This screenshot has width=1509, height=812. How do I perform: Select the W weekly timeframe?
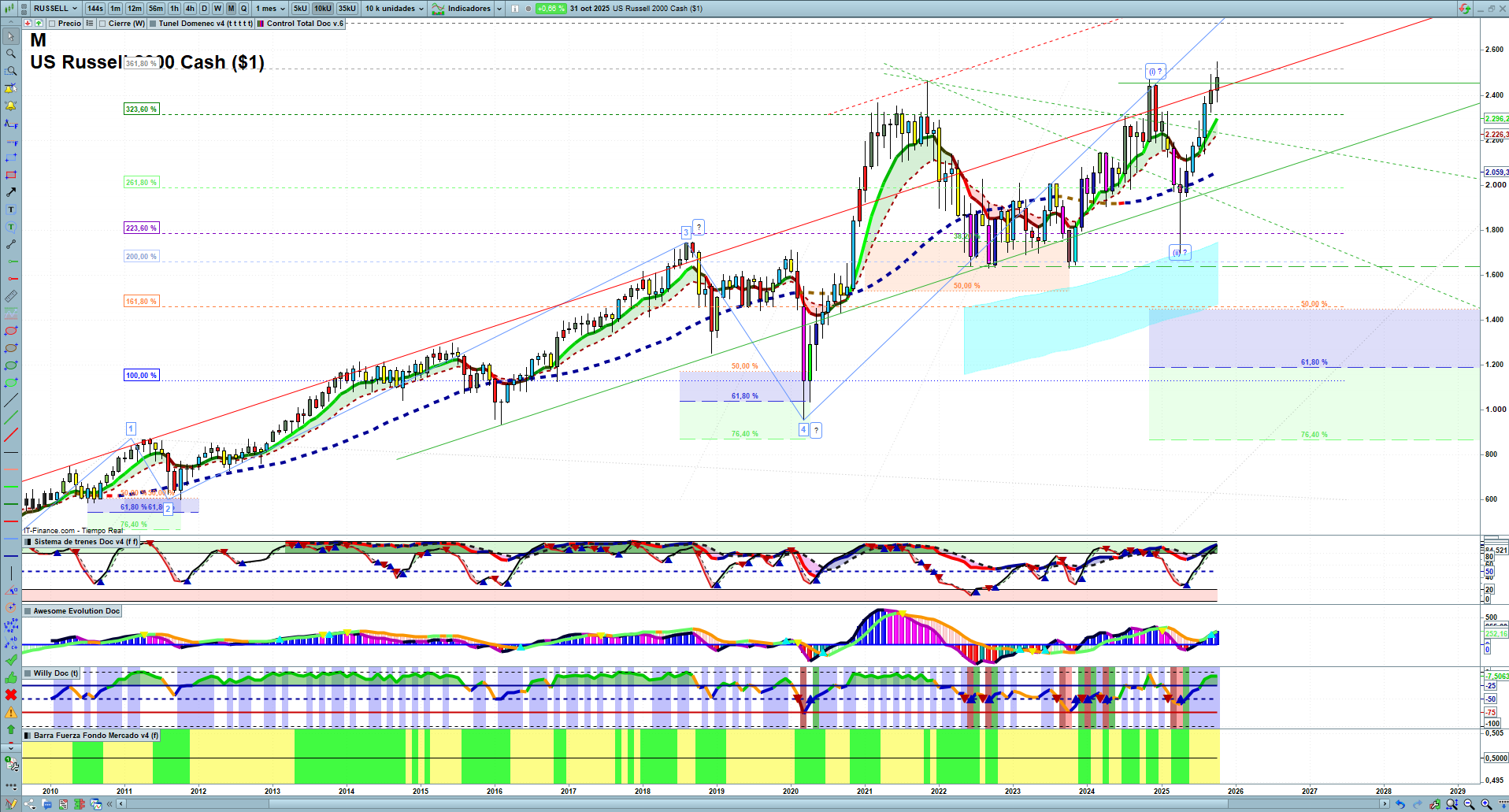pyautogui.click(x=218, y=9)
